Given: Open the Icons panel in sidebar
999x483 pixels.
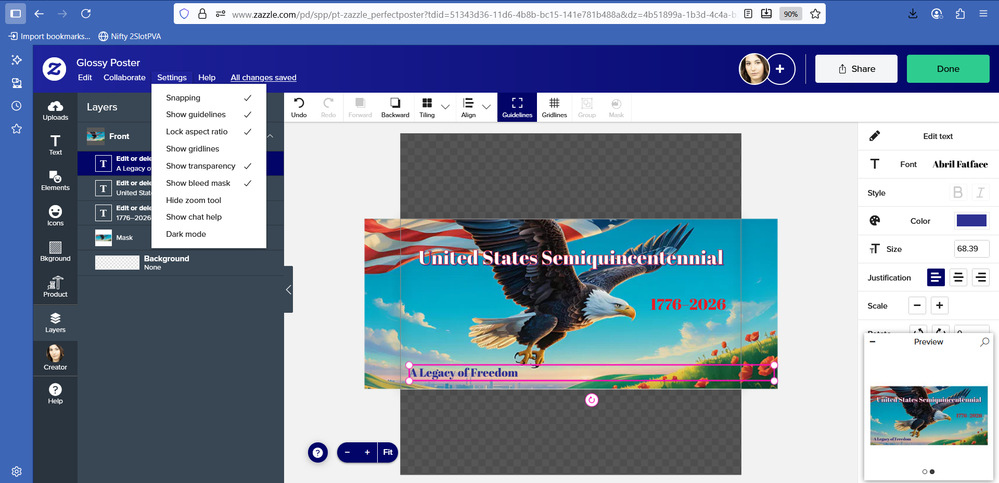Looking at the screenshot, I should (55, 215).
